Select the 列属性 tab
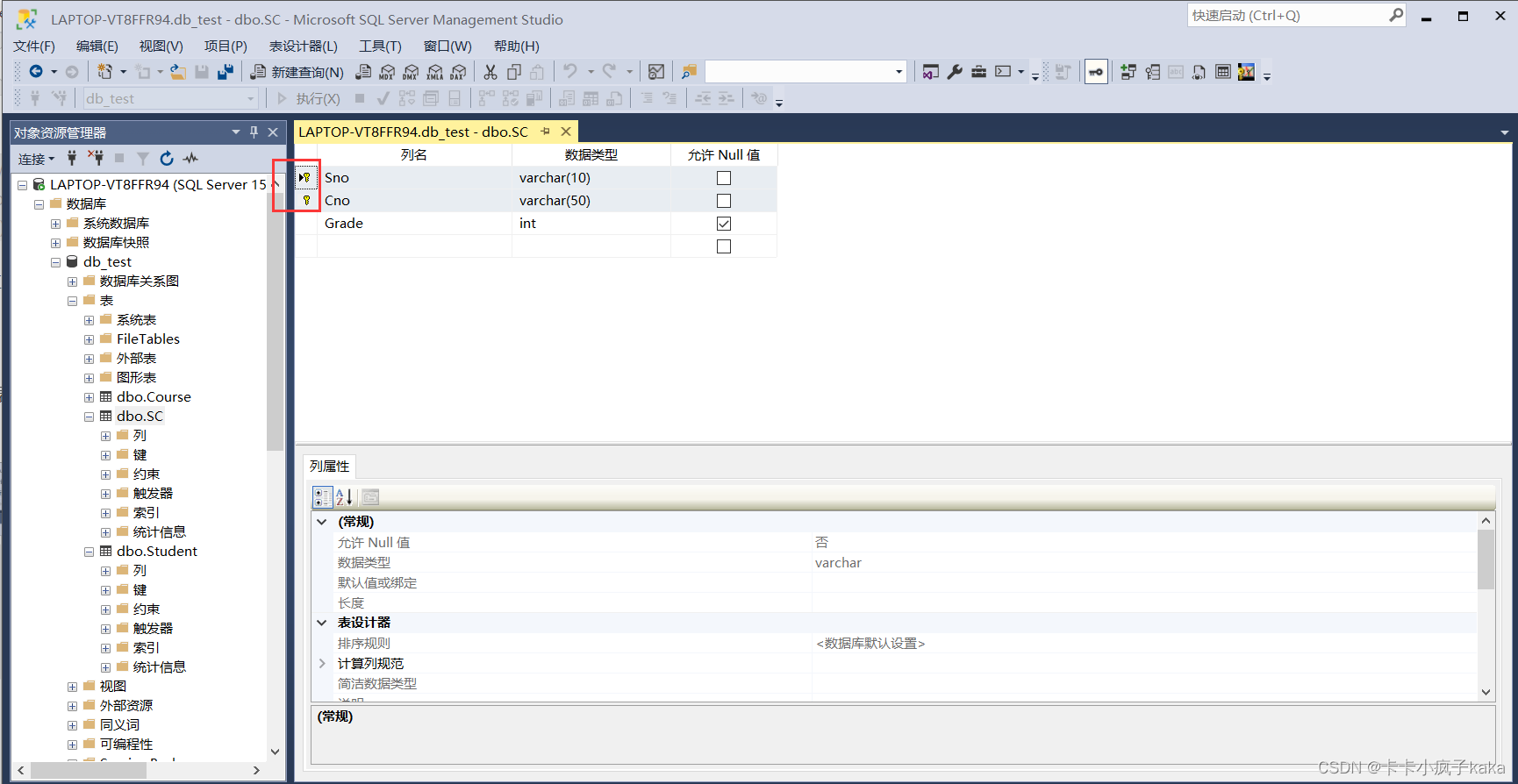 [x=330, y=467]
